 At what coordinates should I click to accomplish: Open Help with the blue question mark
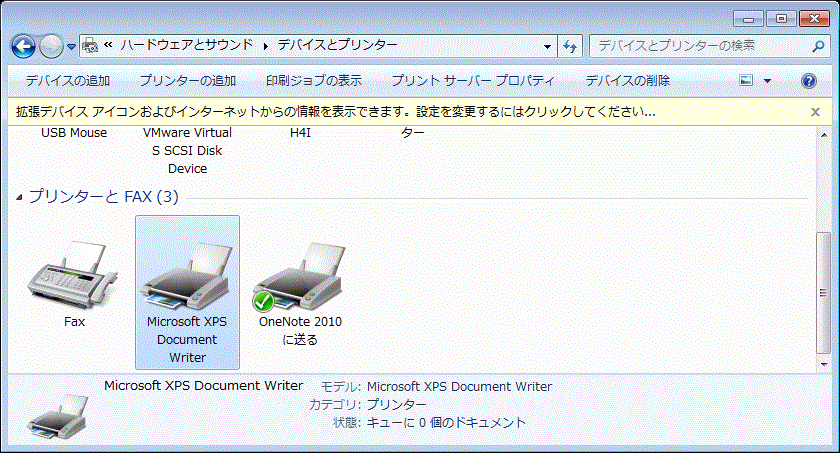coord(809,81)
